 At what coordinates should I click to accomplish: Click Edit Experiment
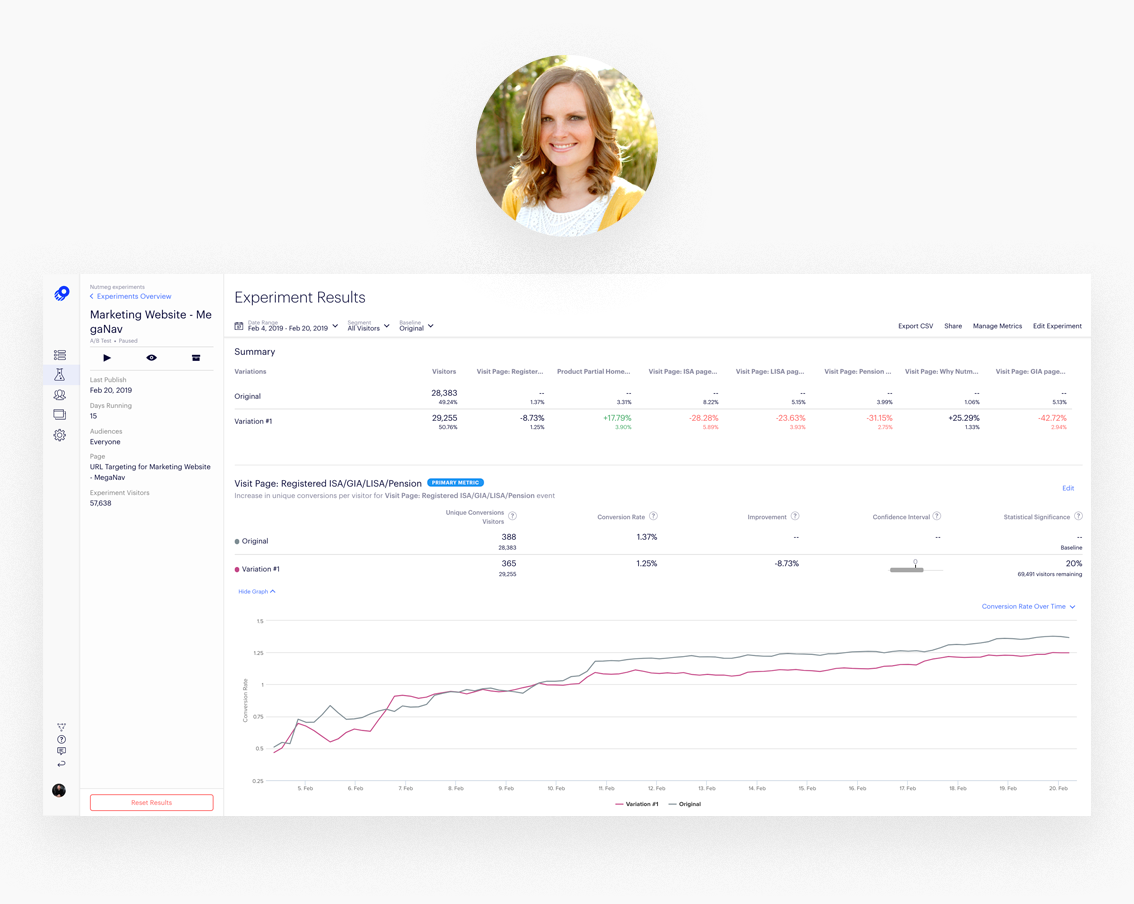coord(1057,326)
